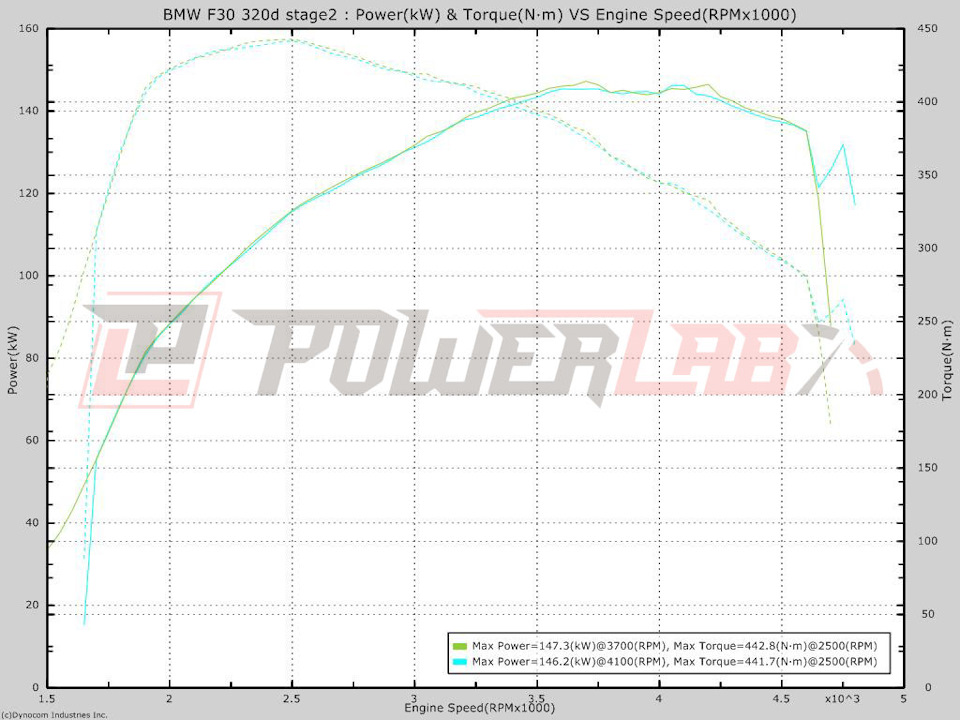Select the chart title 'BMW F30 320d stage2'
Image resolution: width=960 pixels, height=720 pixels.
tap(250, 15)
